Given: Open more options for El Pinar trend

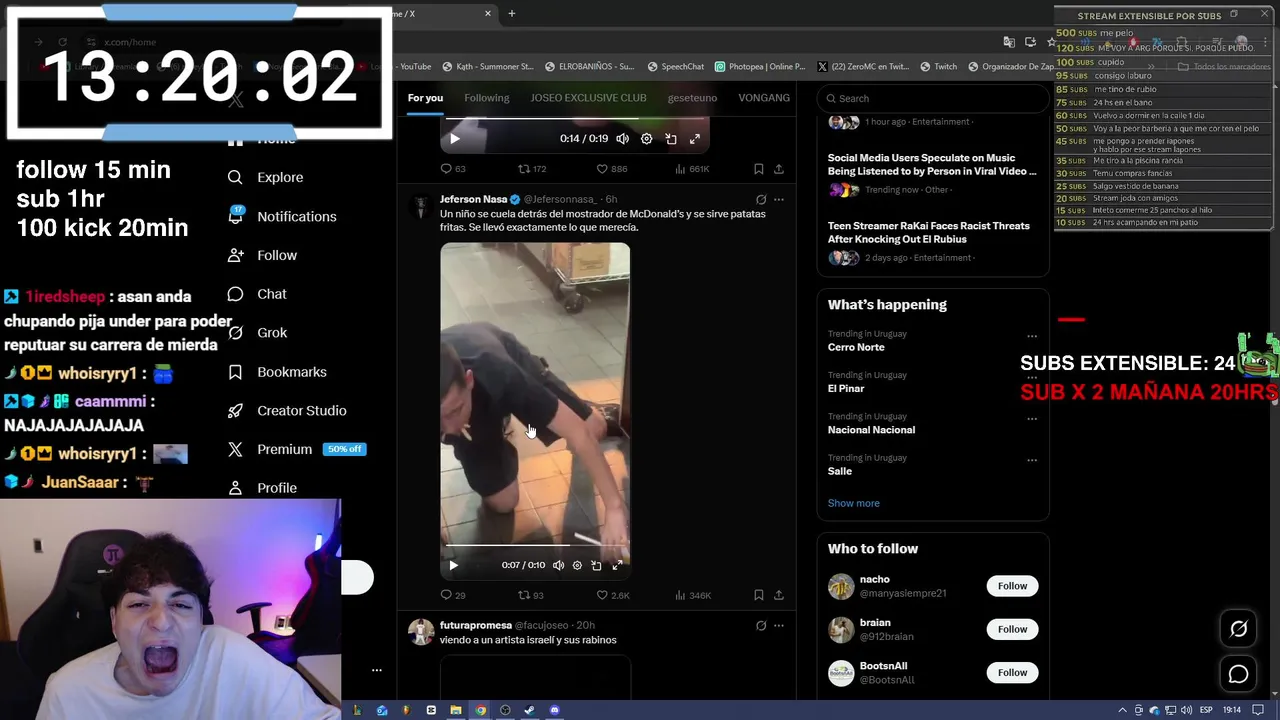Looking at the screenshot, I should (1032, 377).
